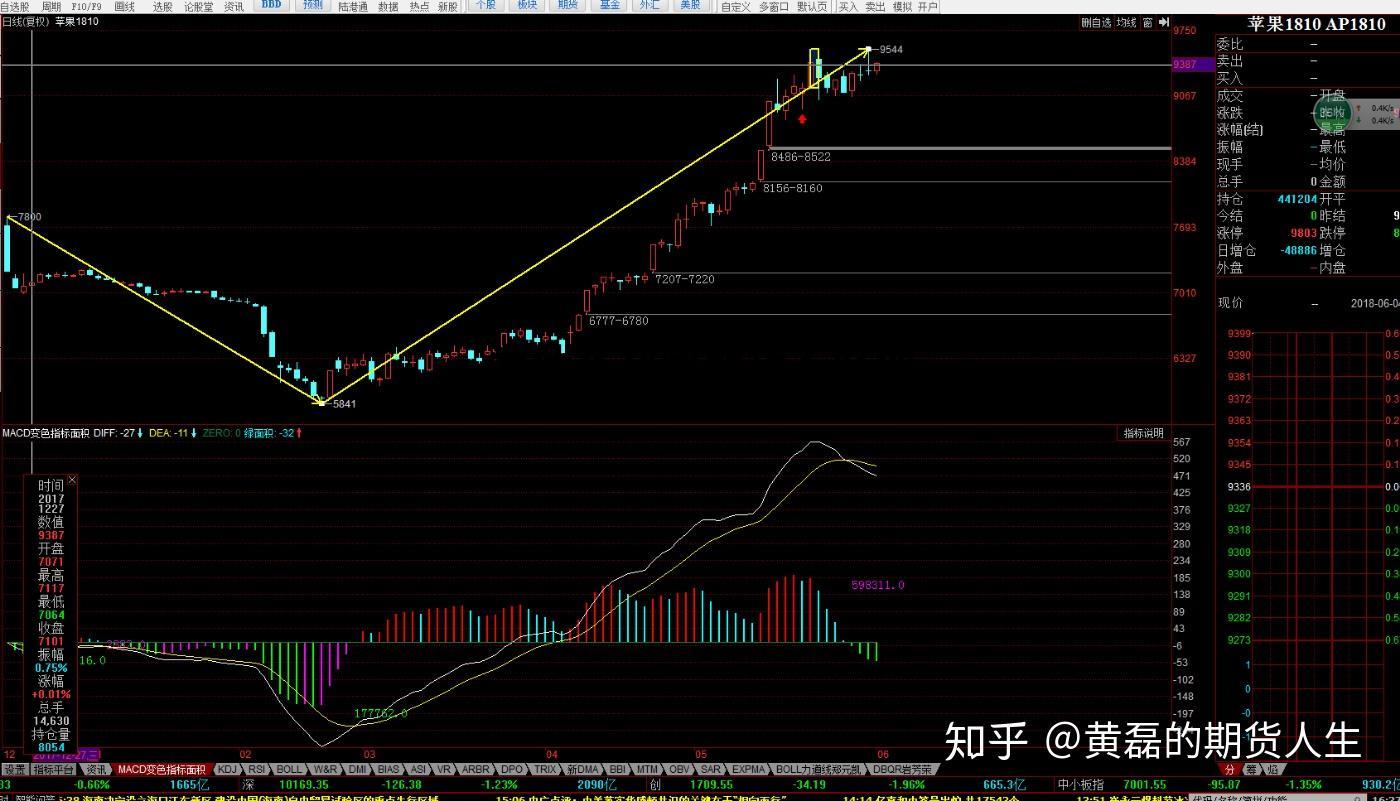
Task: Click the BBD toolbar button
Action: click(271, 6)
